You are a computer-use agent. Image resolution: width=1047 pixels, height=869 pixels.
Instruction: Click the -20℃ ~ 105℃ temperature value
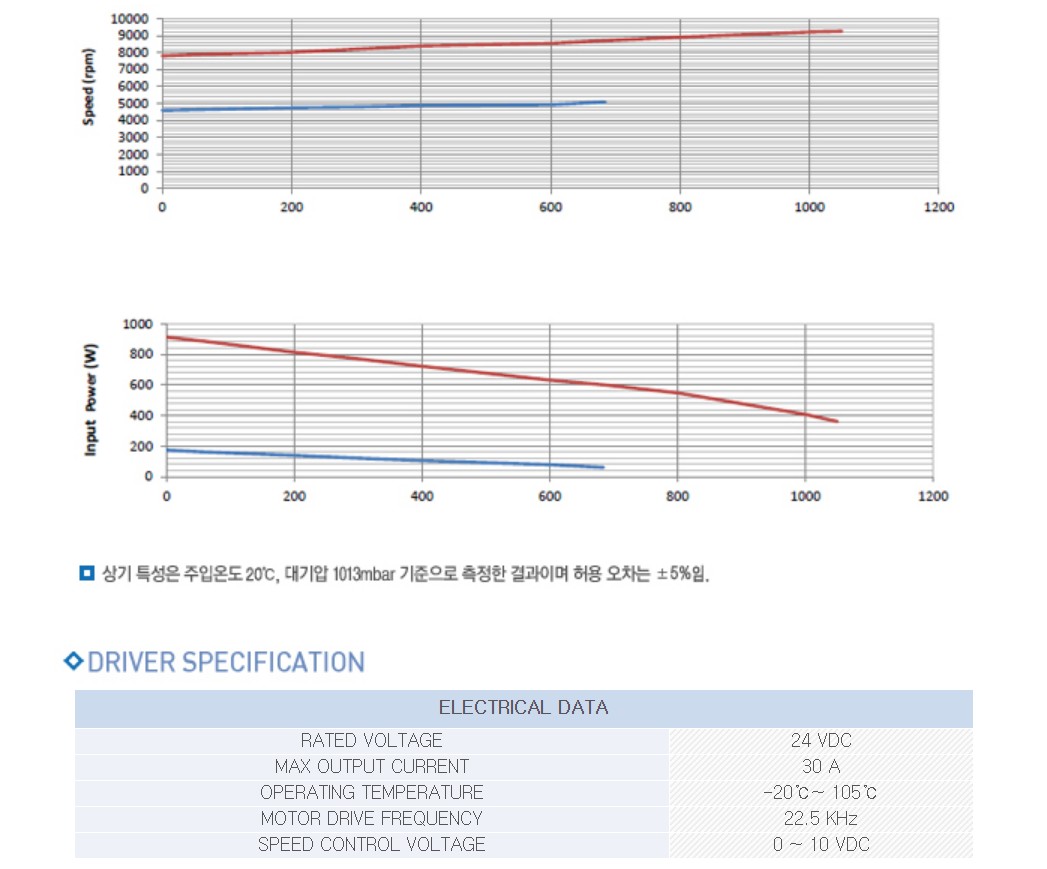click(x=820, y=793)
